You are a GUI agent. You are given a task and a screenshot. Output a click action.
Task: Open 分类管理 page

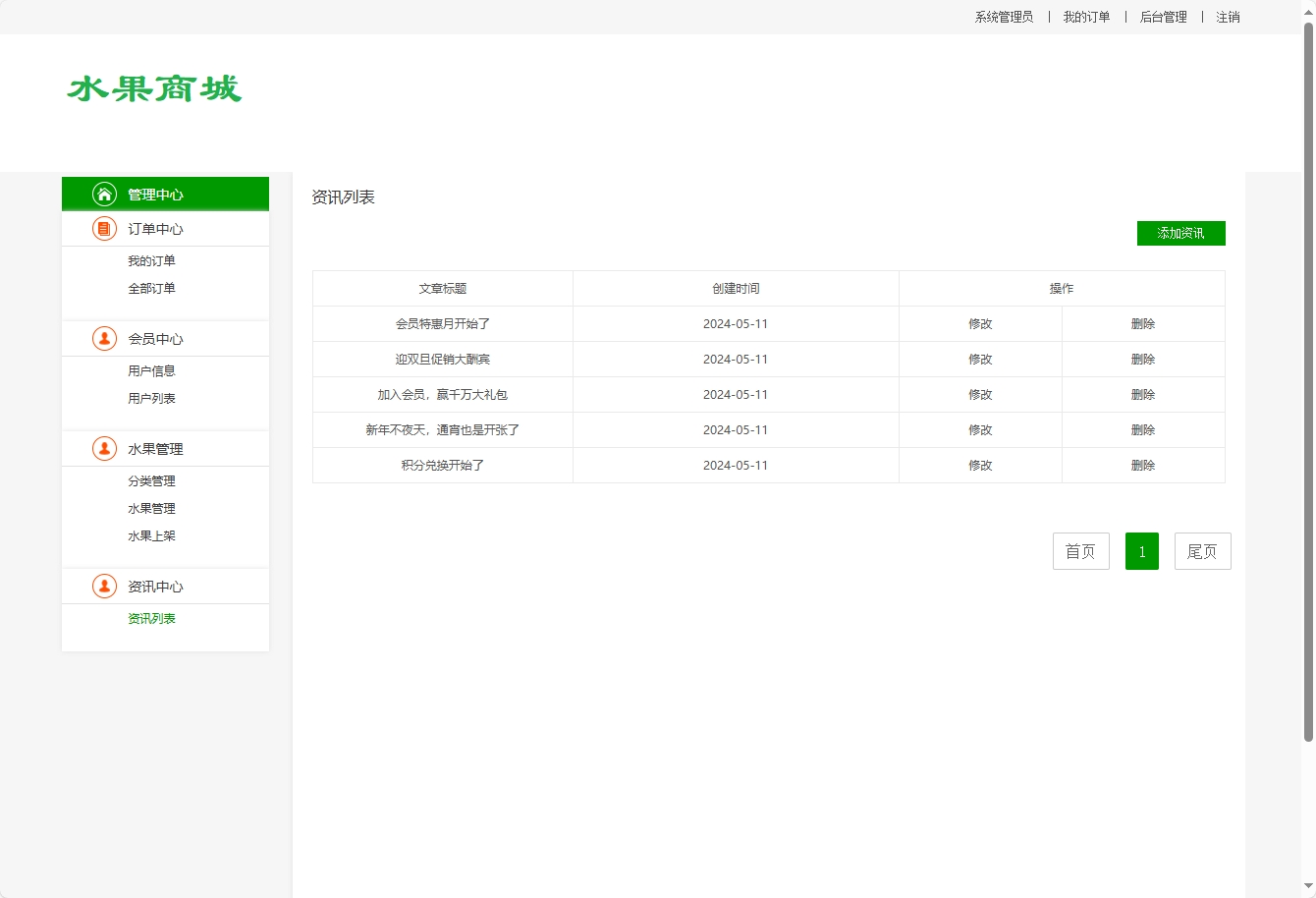pos(151,481)
